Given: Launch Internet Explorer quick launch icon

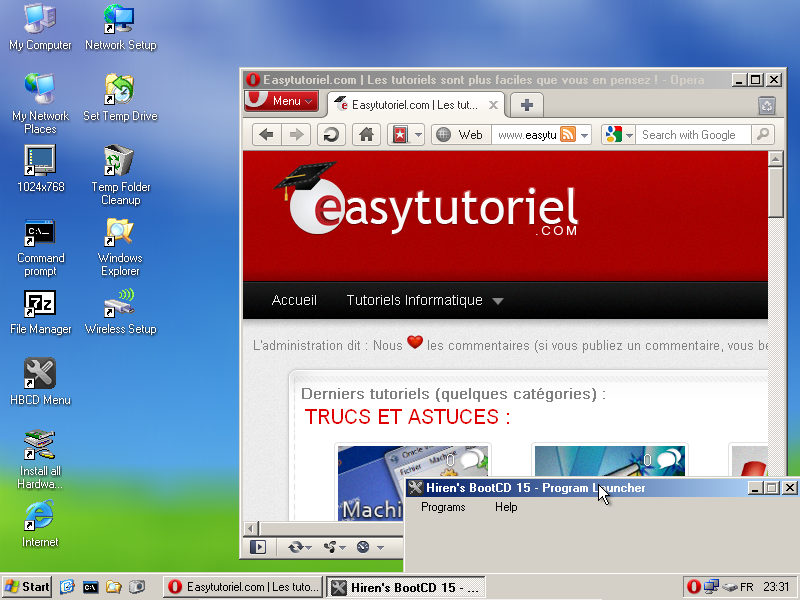Looking at the screenshot, I should [x=67, y=587].
